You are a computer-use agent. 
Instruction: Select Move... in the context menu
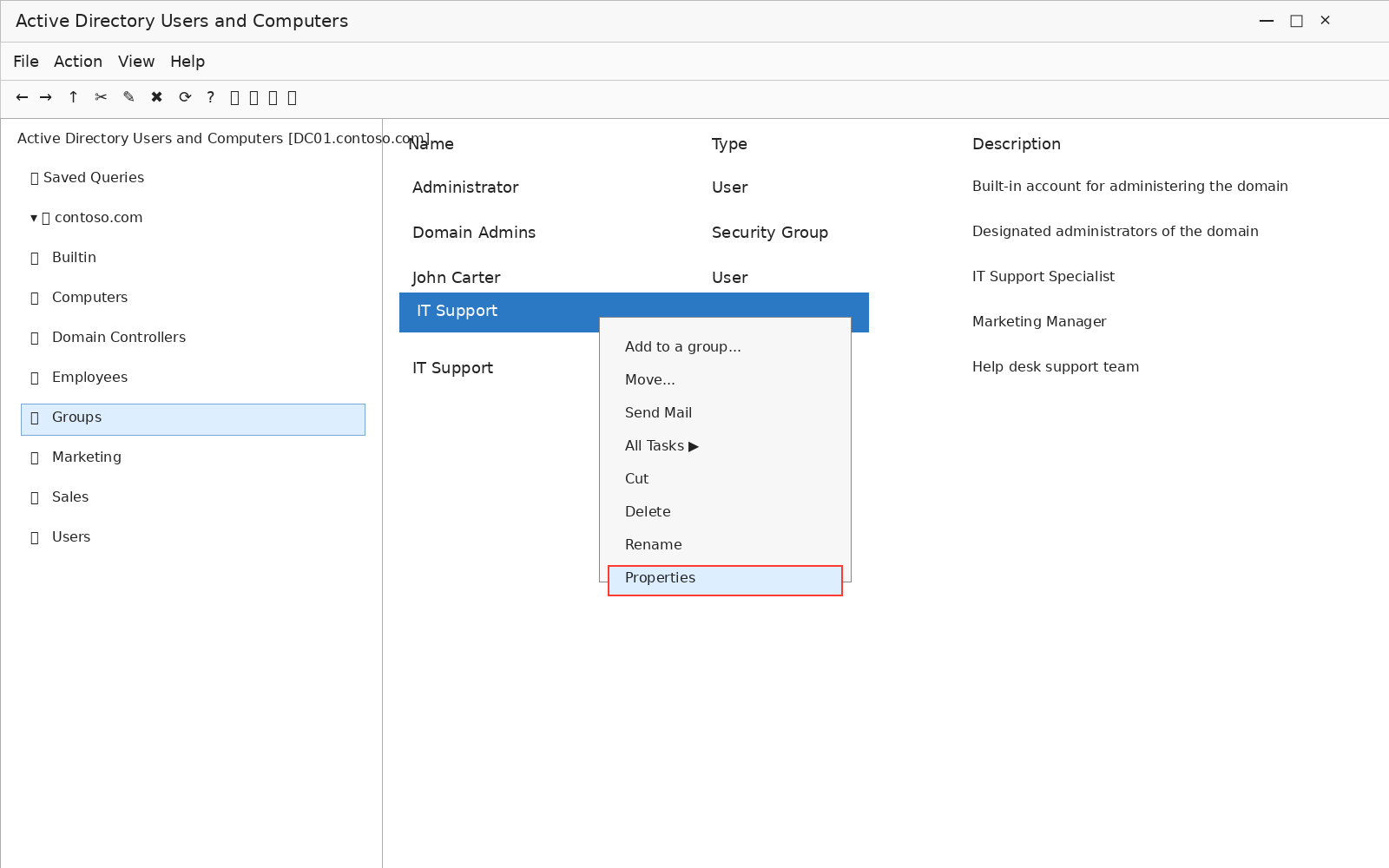pos(649,380)
